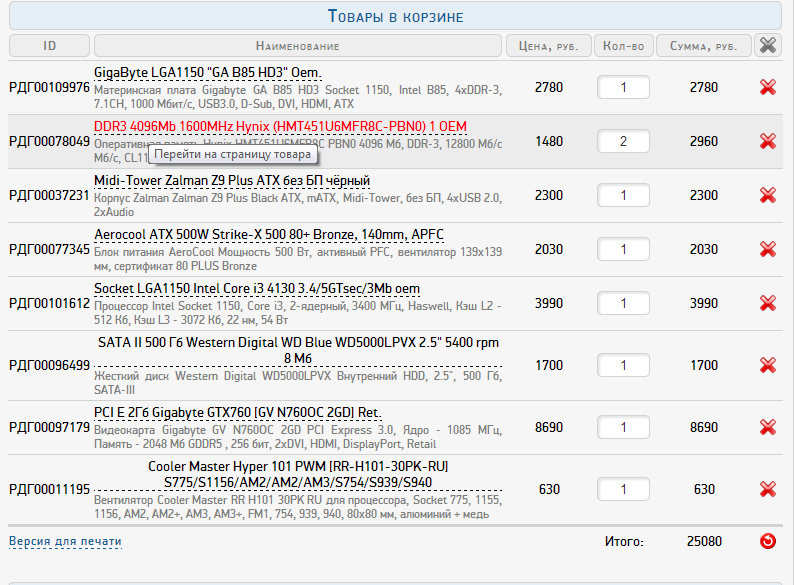Select ID РДГ00078049
Image resolution: width=794 pixels, height=585 pixels.
(49, 141)
